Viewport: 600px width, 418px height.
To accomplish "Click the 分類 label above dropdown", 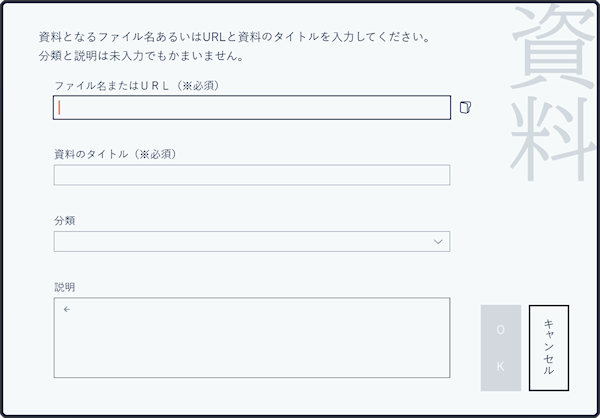I will [64, 220].
